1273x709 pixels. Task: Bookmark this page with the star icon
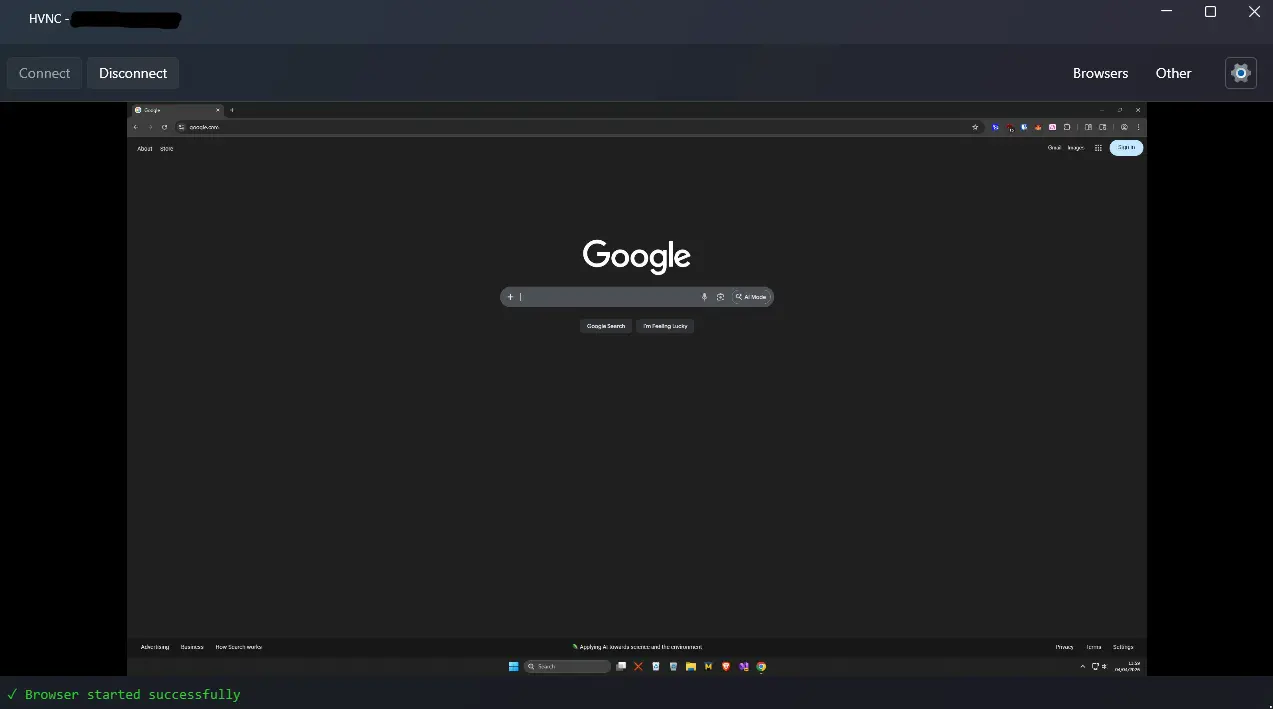click(975, 127)
